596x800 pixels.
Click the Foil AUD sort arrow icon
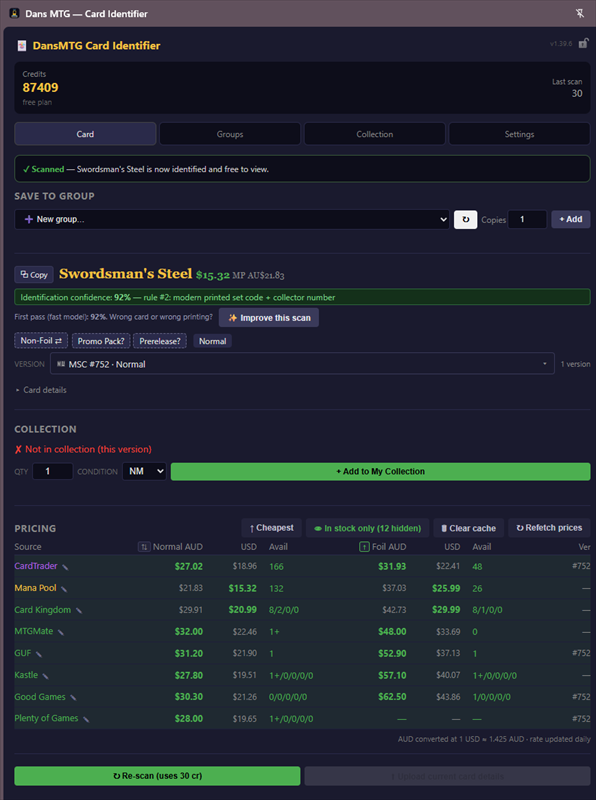pos(364,547)
